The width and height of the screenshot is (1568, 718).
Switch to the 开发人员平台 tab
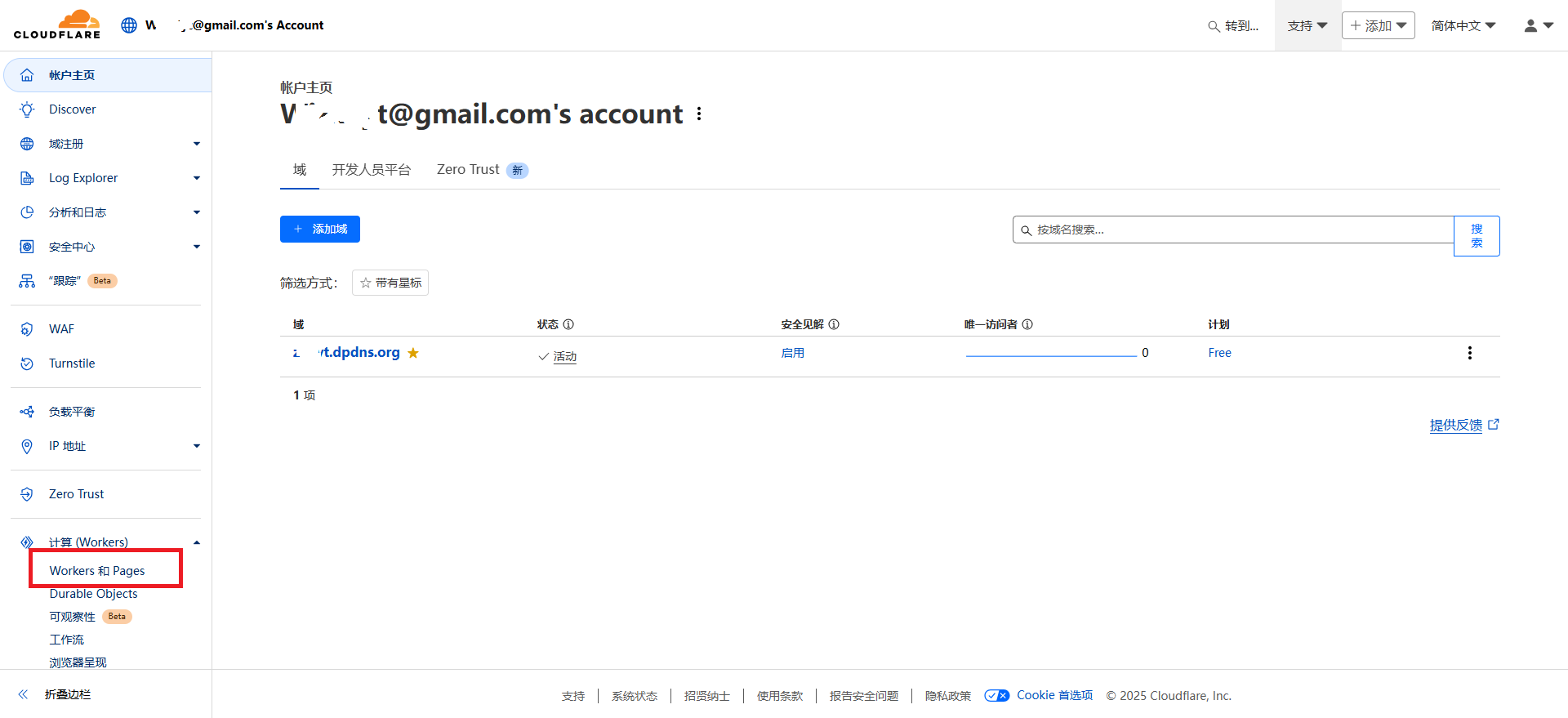coord(371,170)
